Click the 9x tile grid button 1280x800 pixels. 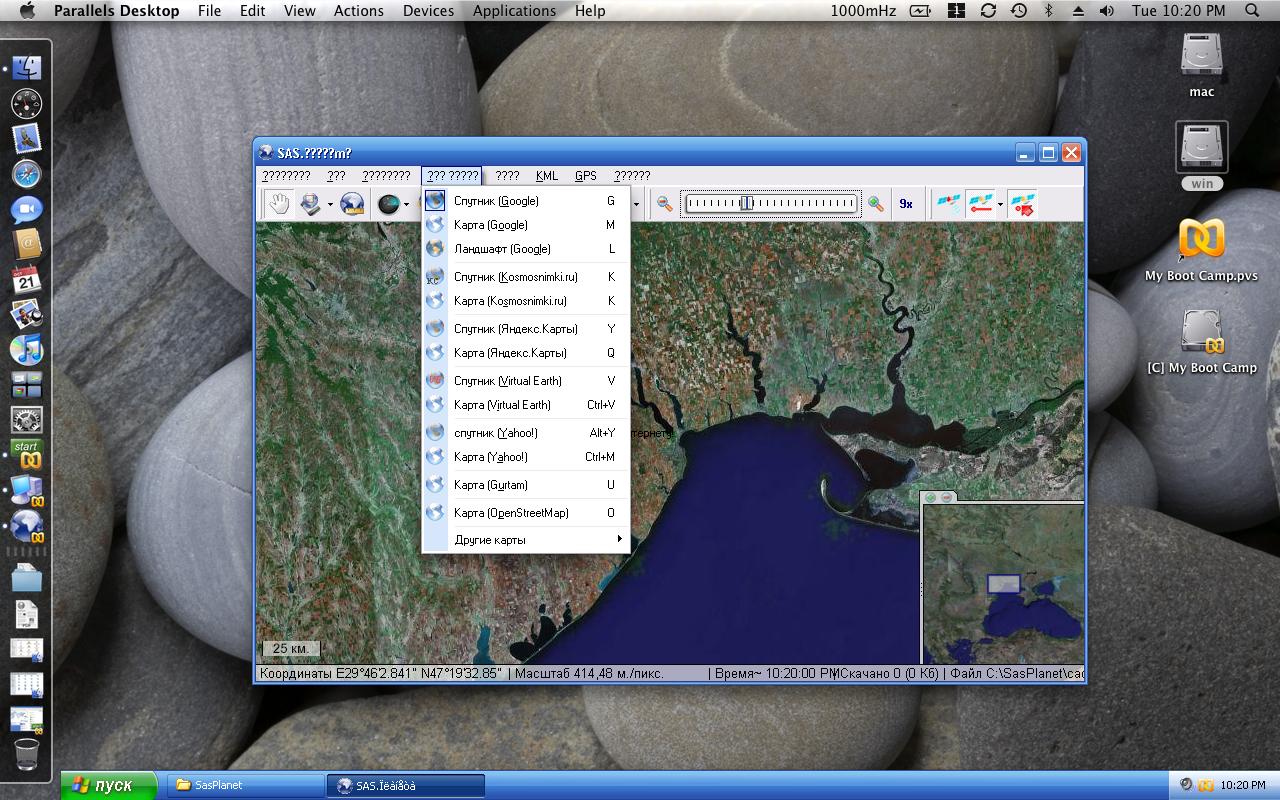906,204
